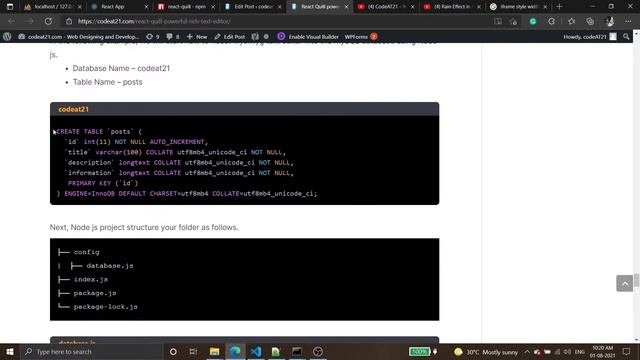Open Cortana circle icon
This screenshot has height=360, width=640.
(x=173, y=351)
